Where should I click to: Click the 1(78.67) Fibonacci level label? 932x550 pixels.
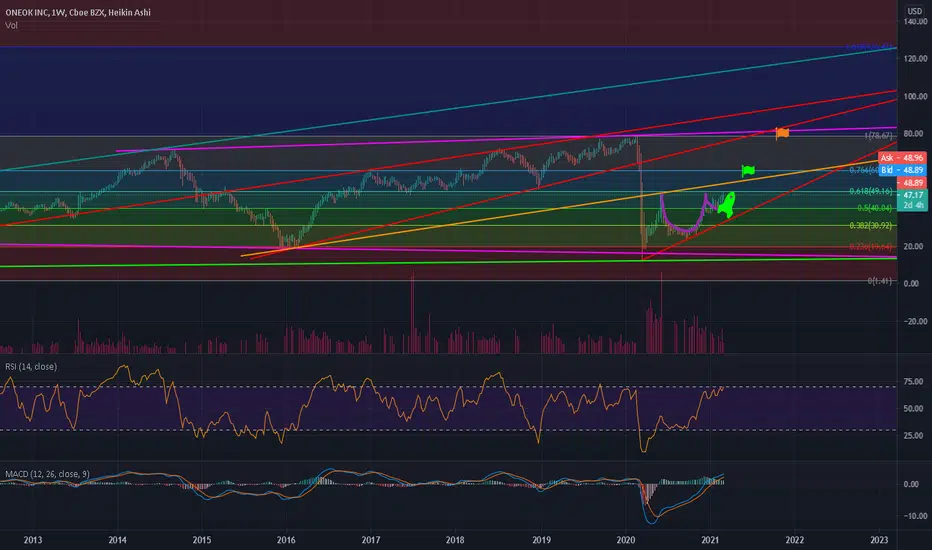tap(878, 136)
